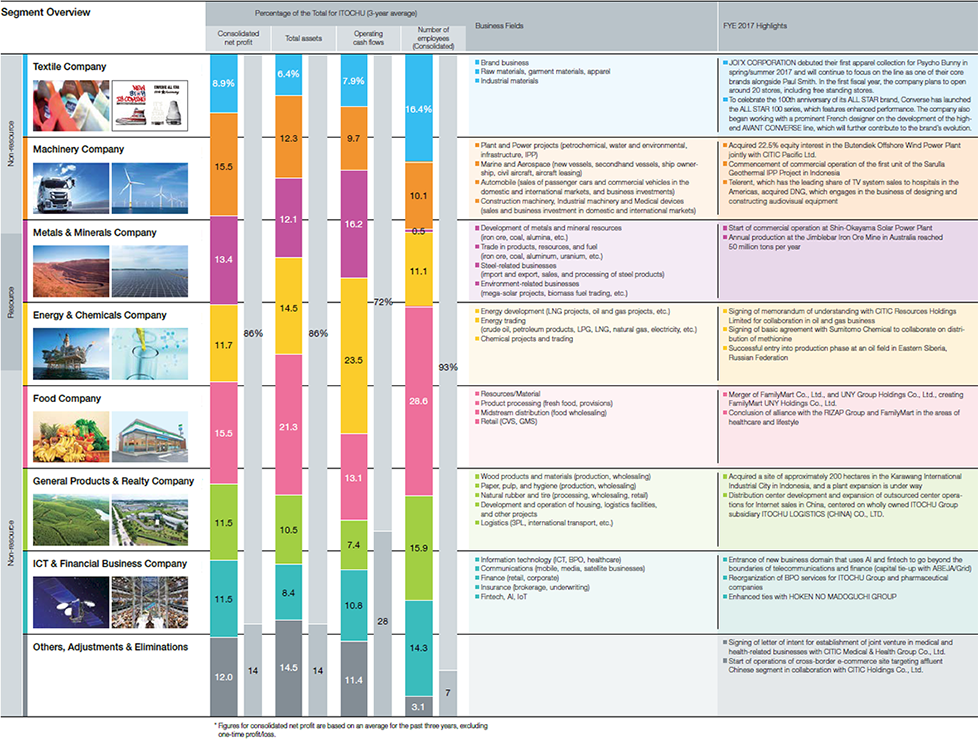Click the blue 7.9% cash flows segment
This screenshot has height=740, width=978.
pyautogui.click(x=354, y=80)
